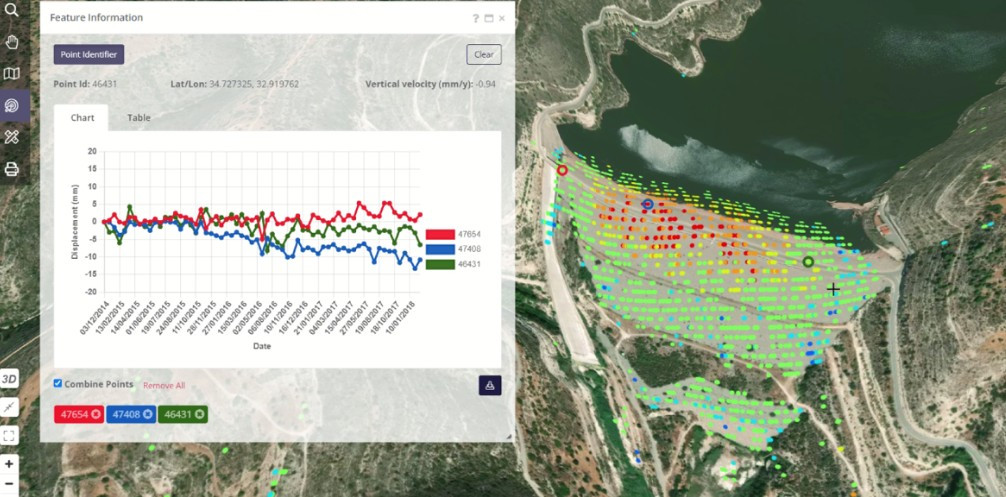Screen dimensions: 1006x497
Task: Zoom in using the plus button
Action: tap(10, 464)
